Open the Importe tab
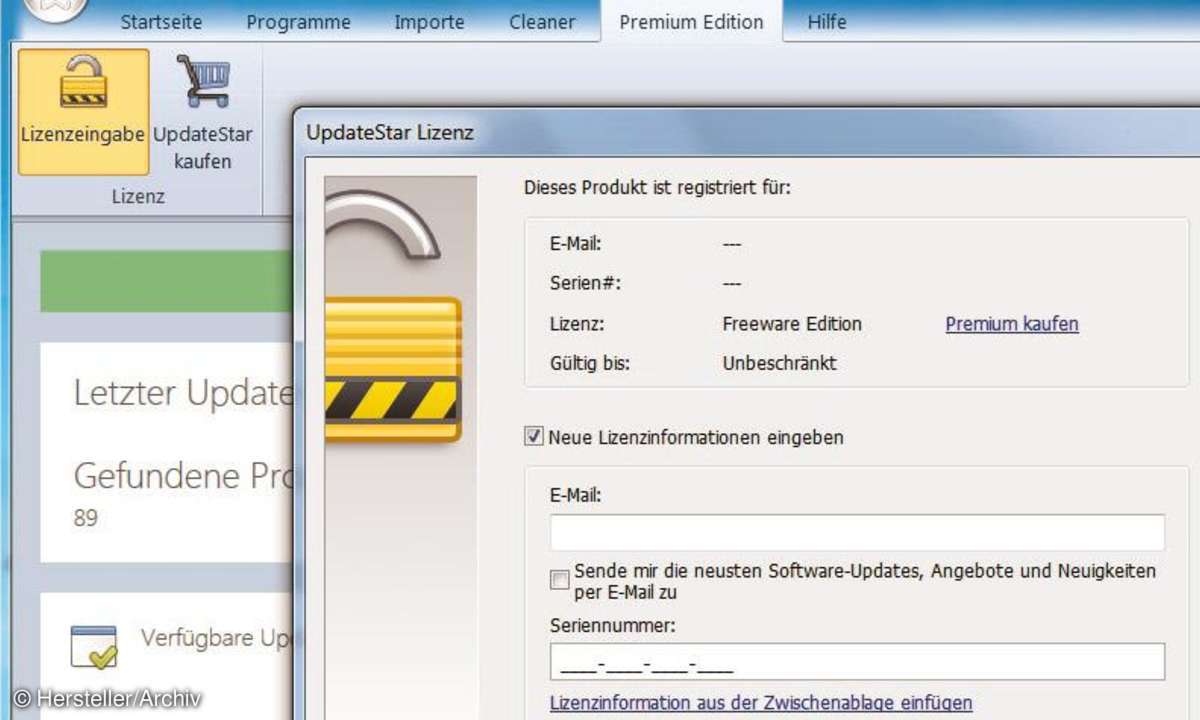This screenshot has width=1200, height=720. tap(429, 21)
